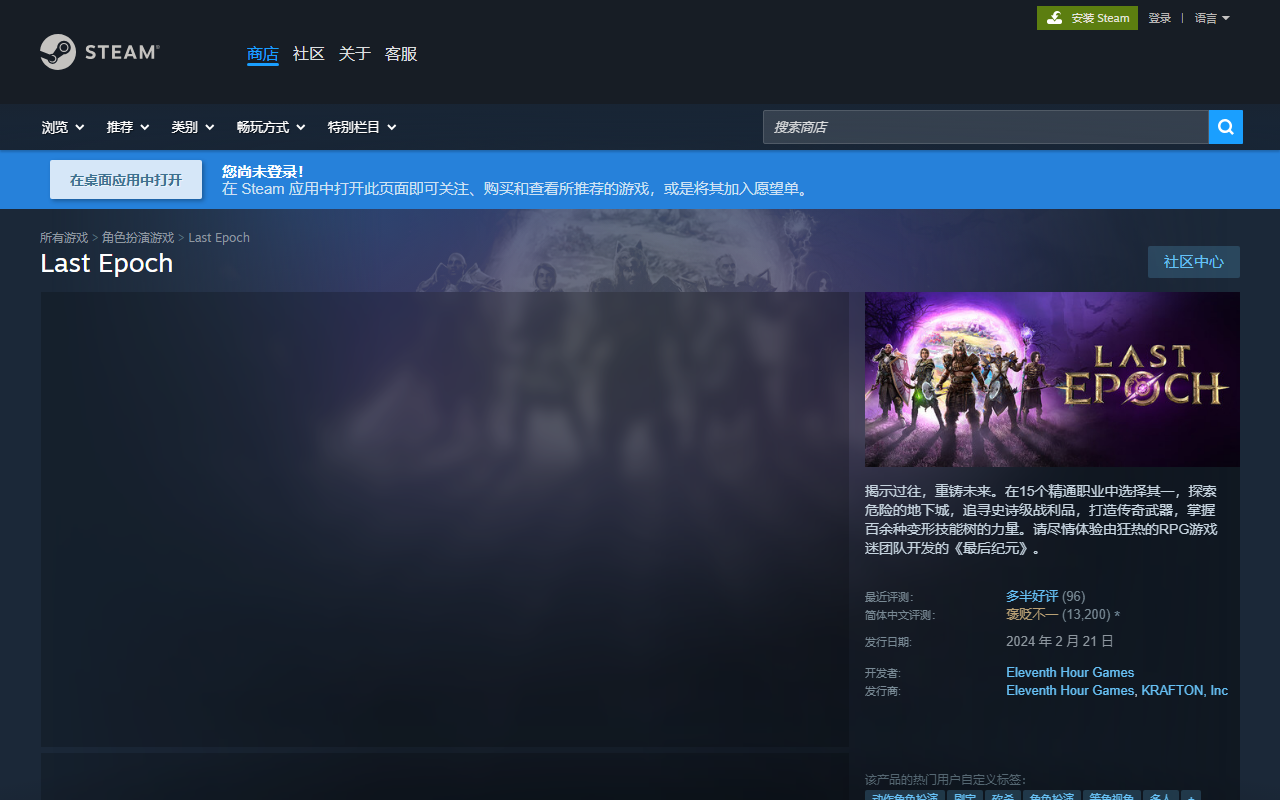Click the 简体中文评测 label
1280x800 pixels.
pyautogui.click(x=900, y=615)
